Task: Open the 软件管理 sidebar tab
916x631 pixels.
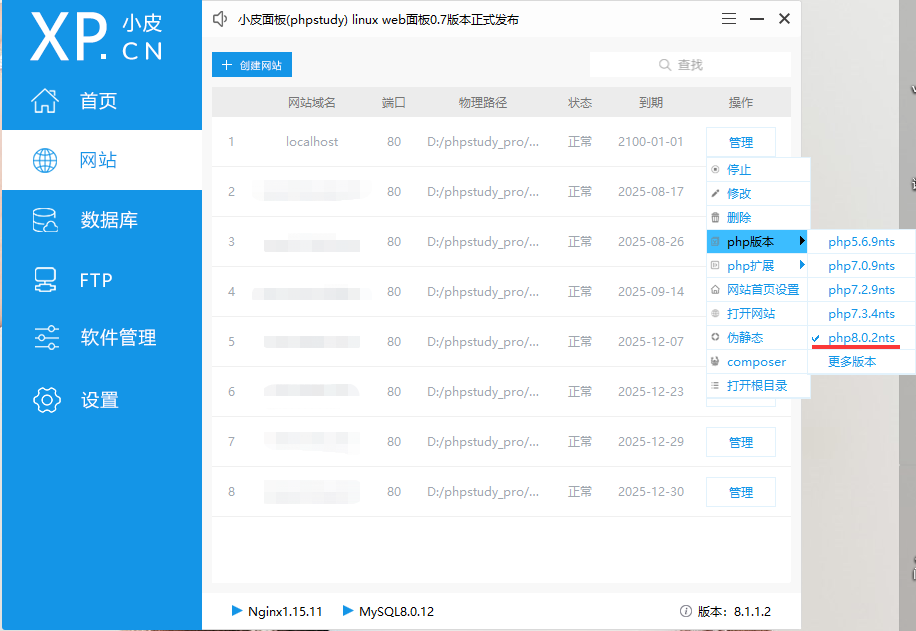Action: 102,338
